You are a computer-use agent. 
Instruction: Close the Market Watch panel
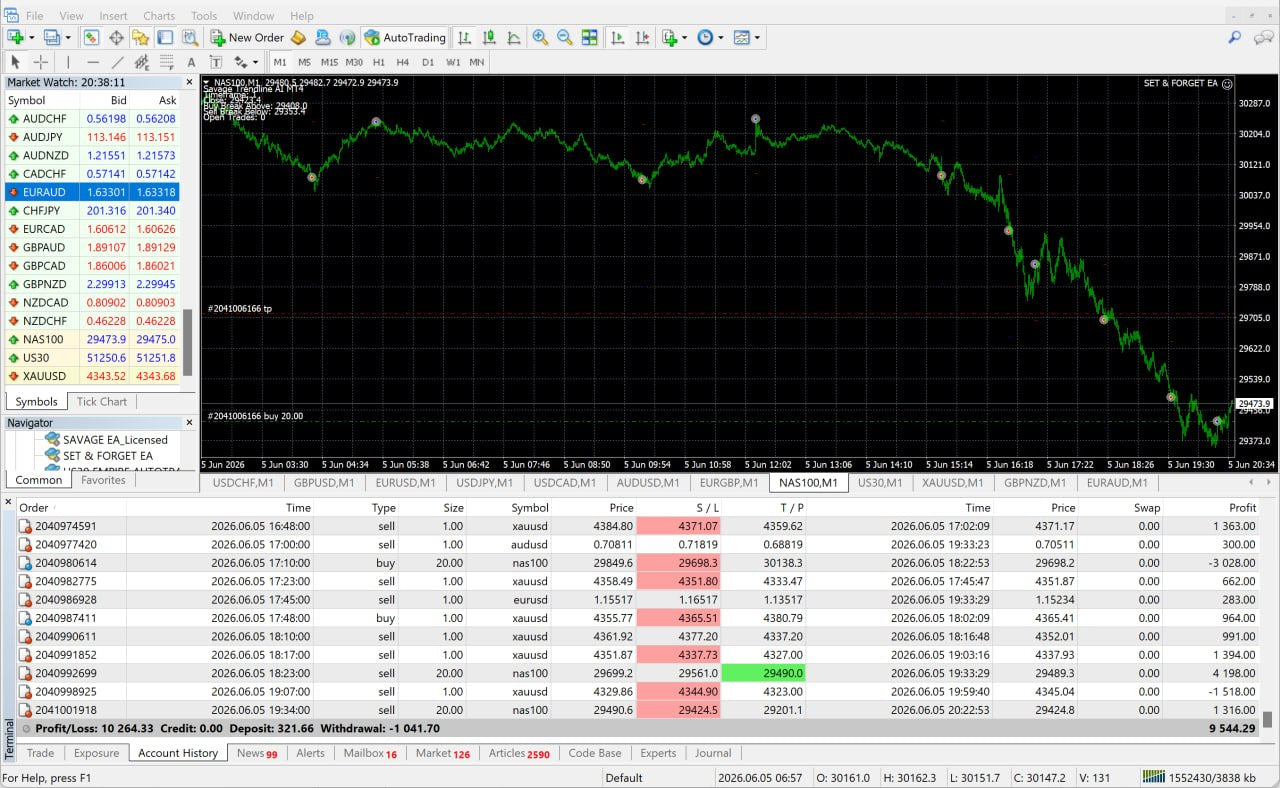(189, 83)
